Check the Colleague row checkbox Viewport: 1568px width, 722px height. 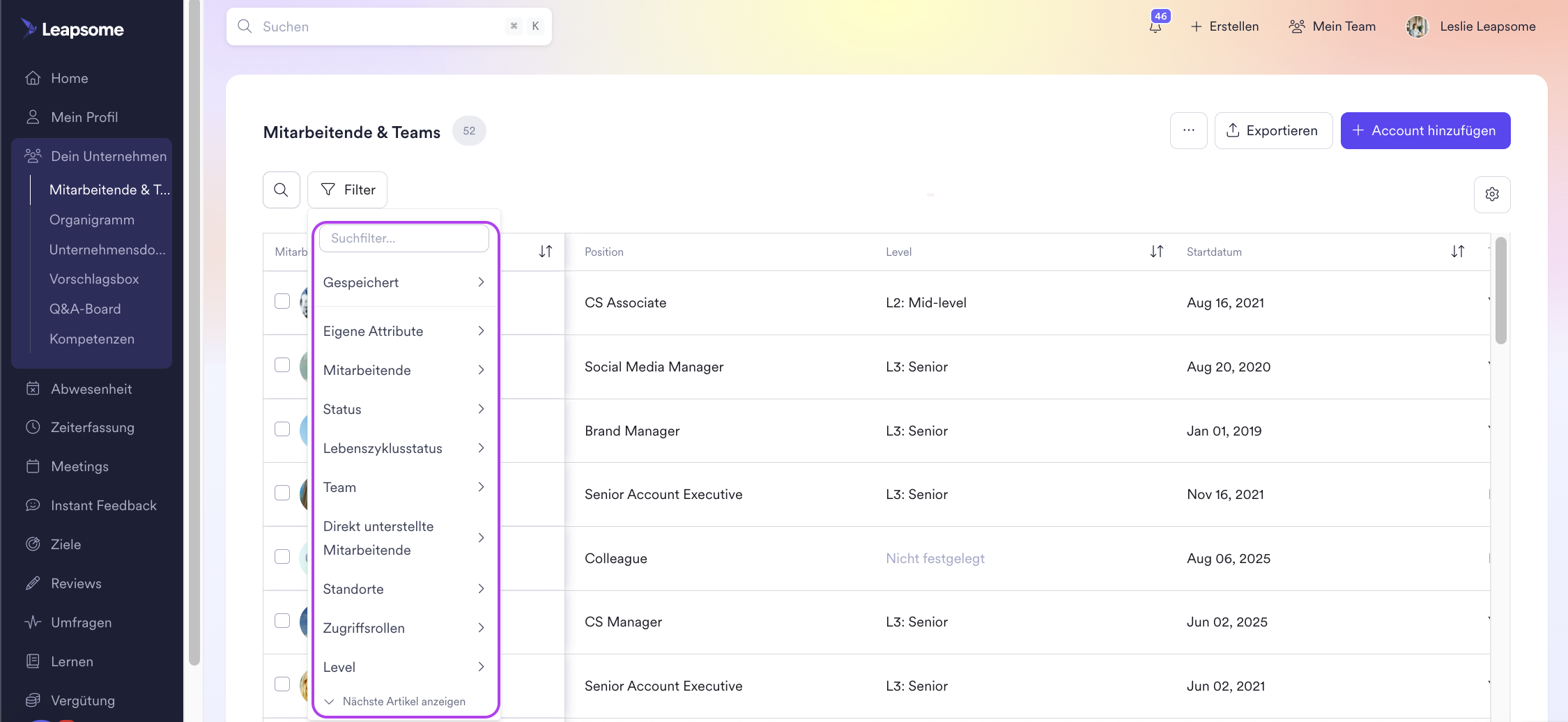pyautogui.click(x=282, y=557)
